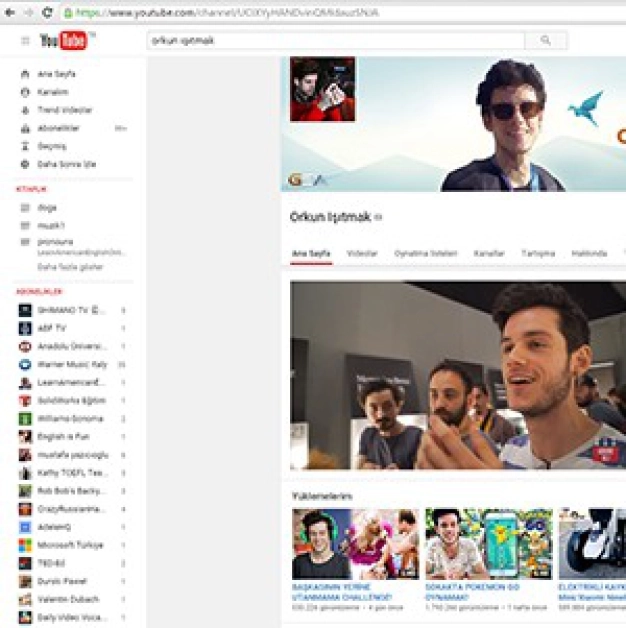The height and width of the screenshot is (628, 626).
Task: Open the Oynatma listeleri tab
Action: (426, 253)
